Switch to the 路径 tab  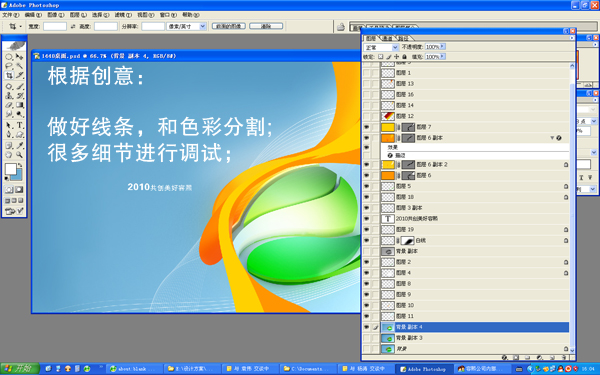403,39
